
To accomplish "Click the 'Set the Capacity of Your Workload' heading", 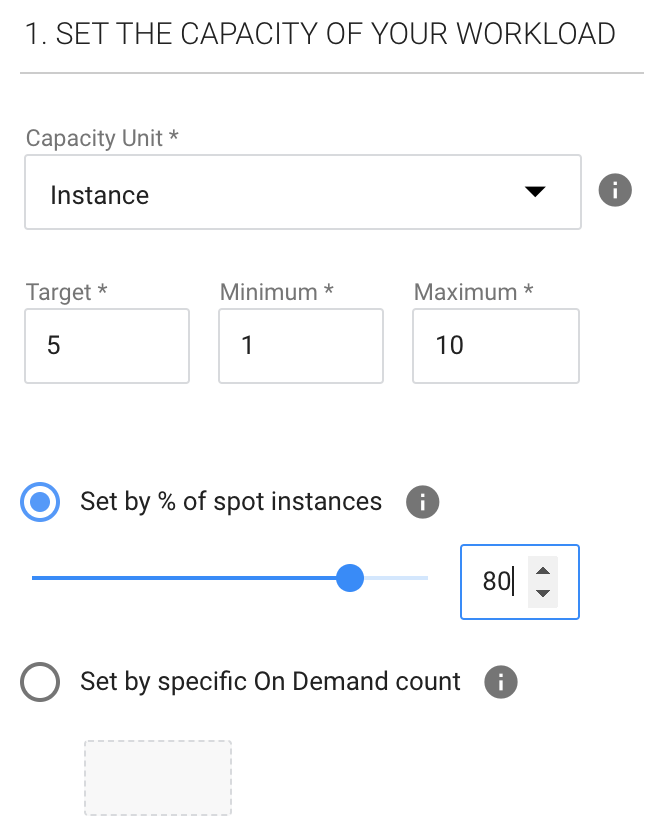I will (320, 34).
